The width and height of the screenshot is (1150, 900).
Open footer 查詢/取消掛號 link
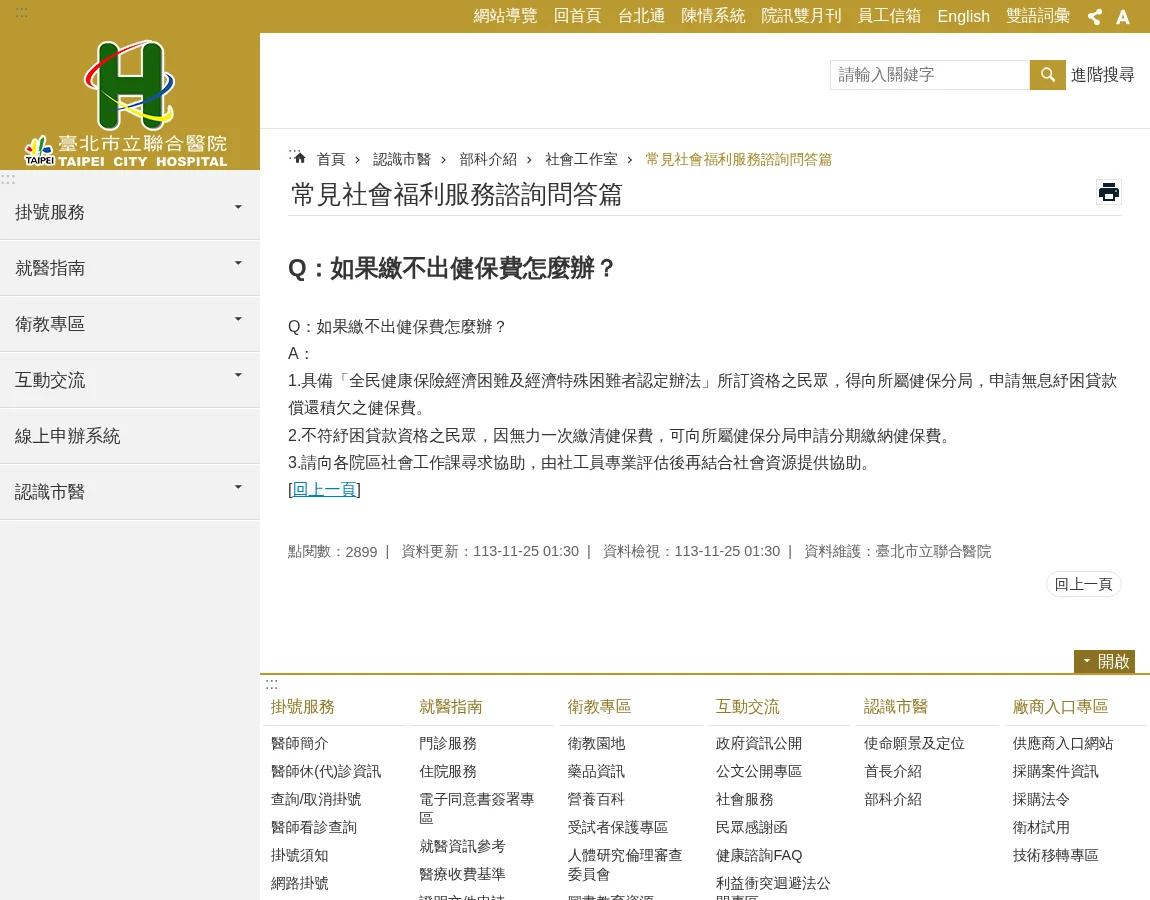tap(316, 800)
